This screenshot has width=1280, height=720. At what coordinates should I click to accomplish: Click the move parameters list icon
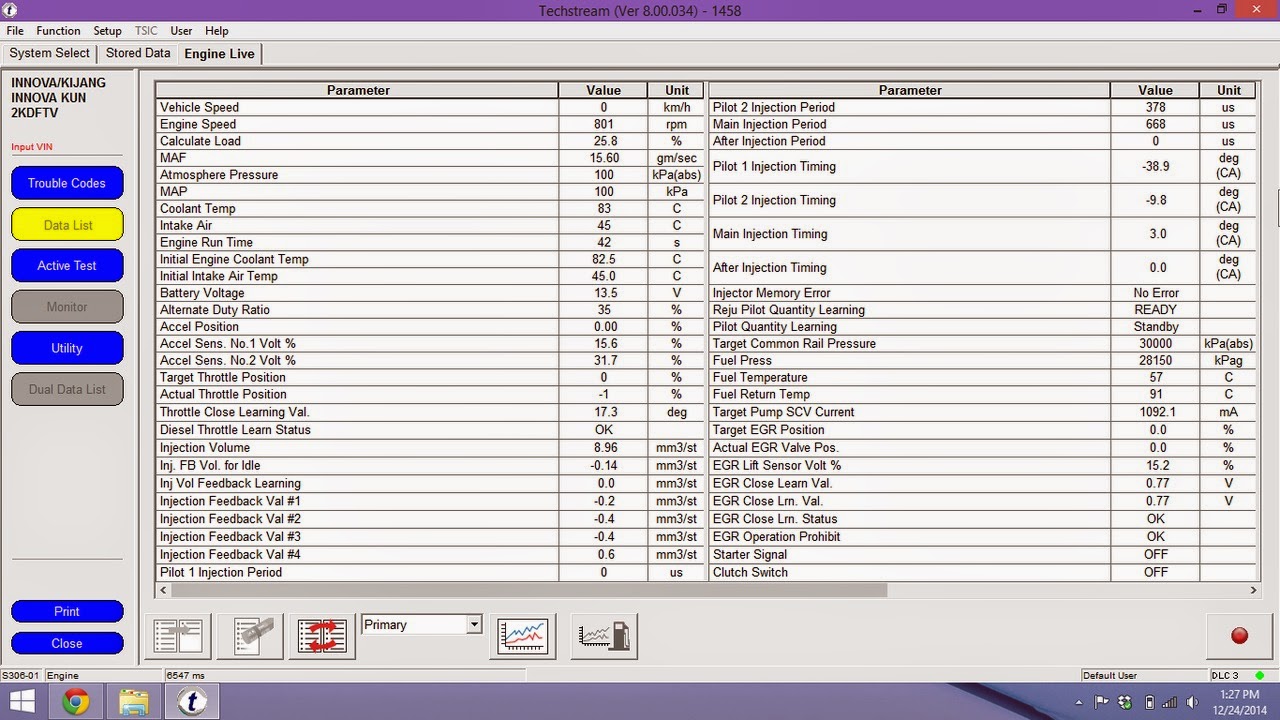tap(178, 635)
